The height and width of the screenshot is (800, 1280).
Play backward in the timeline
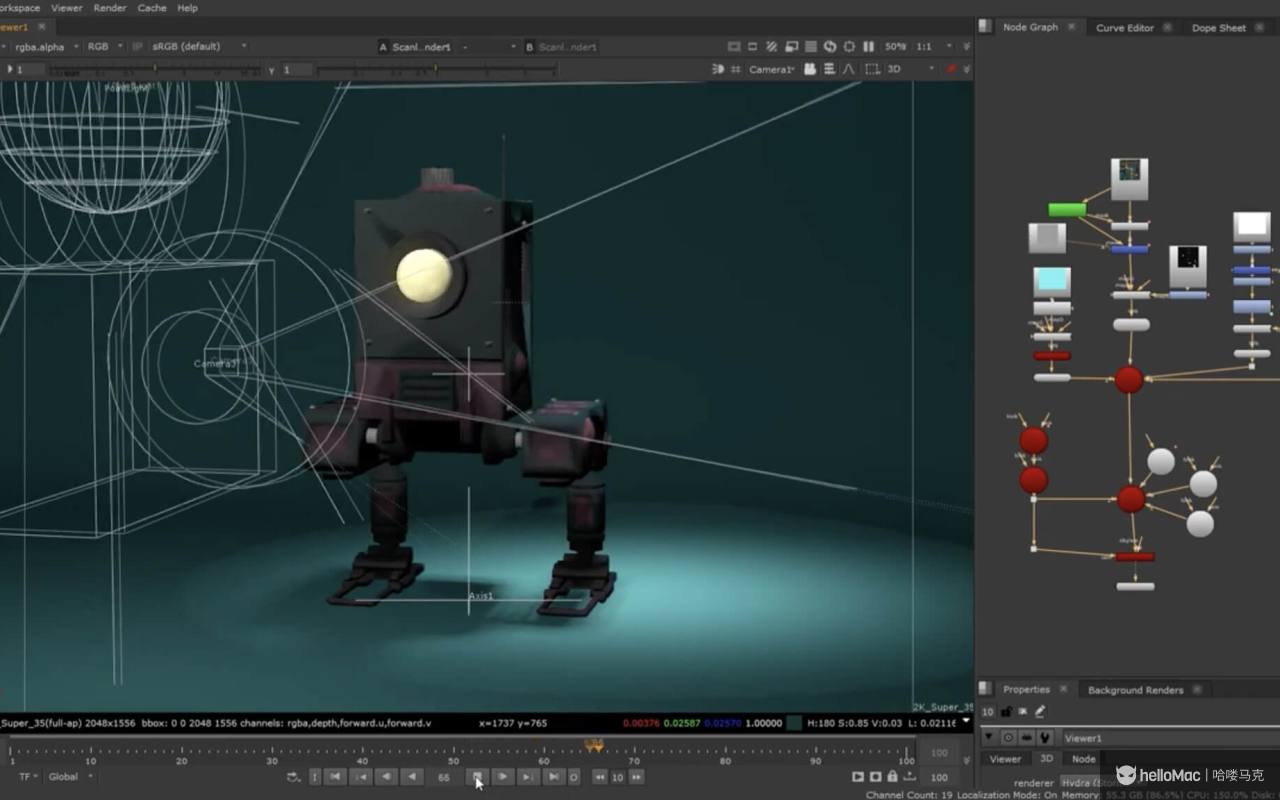tap(411, 777)
